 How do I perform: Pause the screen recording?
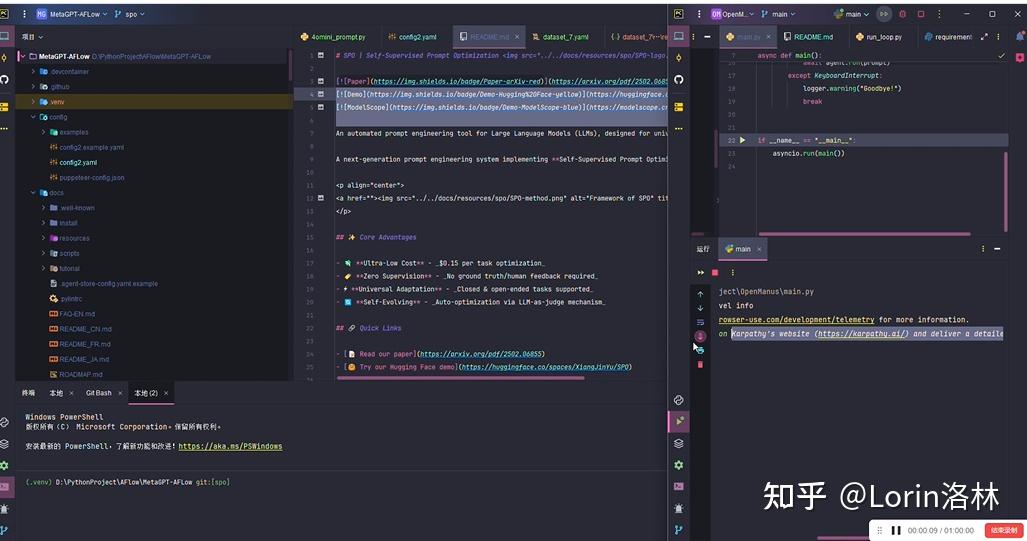point(896,530)
